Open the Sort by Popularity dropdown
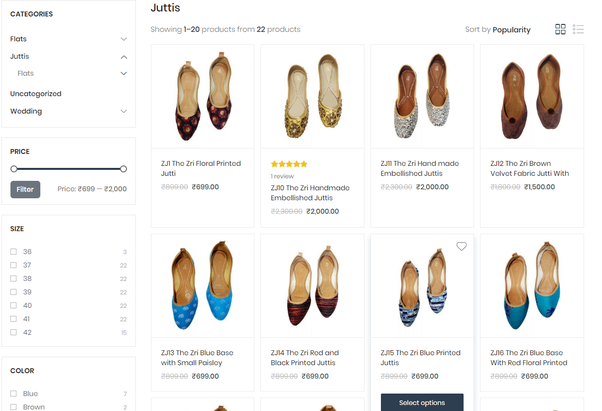602x411 pixels. point(498,30)
